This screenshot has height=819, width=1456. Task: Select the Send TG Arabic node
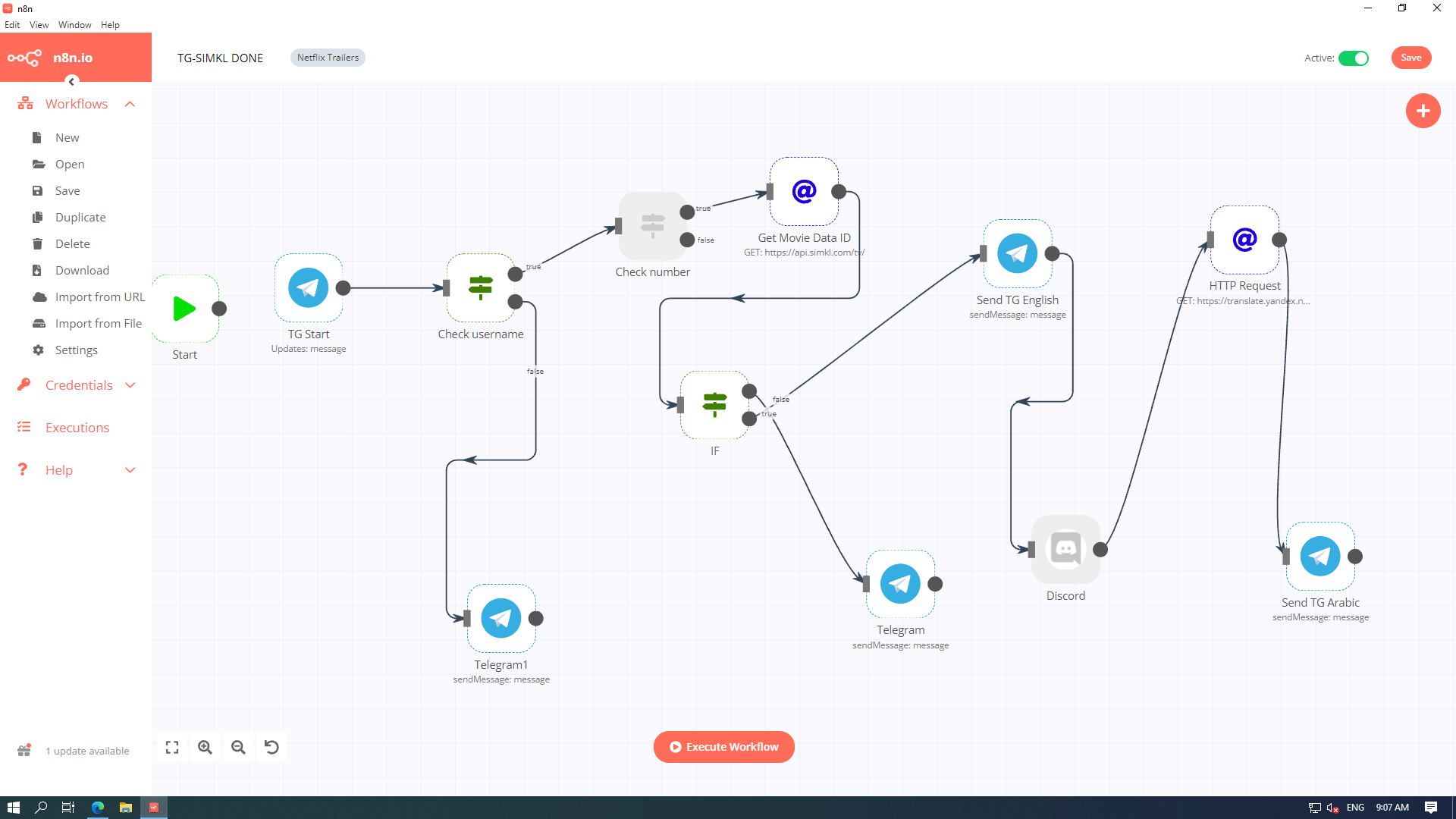point(1319,557)
